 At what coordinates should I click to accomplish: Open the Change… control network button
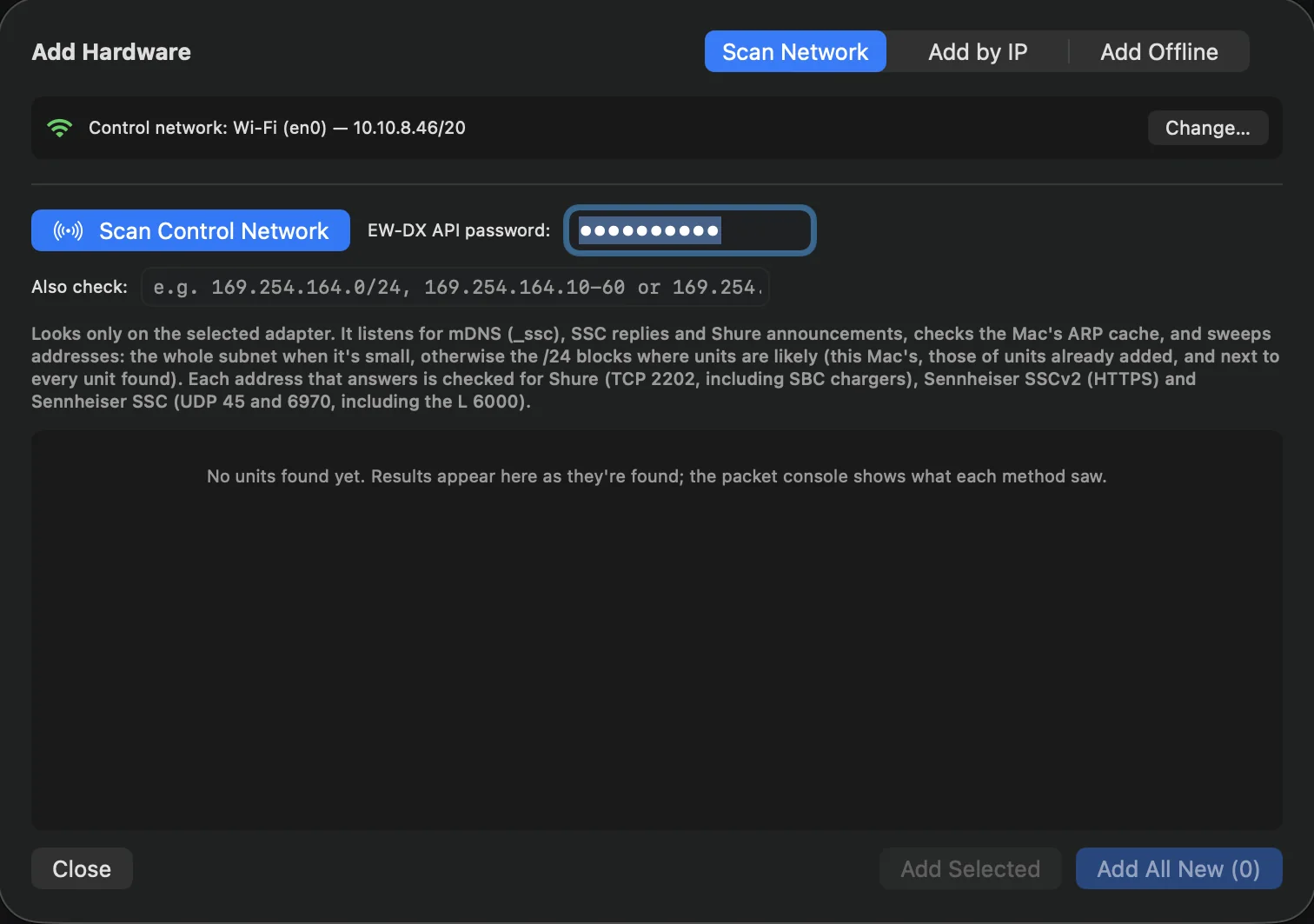pos(1208,128)
